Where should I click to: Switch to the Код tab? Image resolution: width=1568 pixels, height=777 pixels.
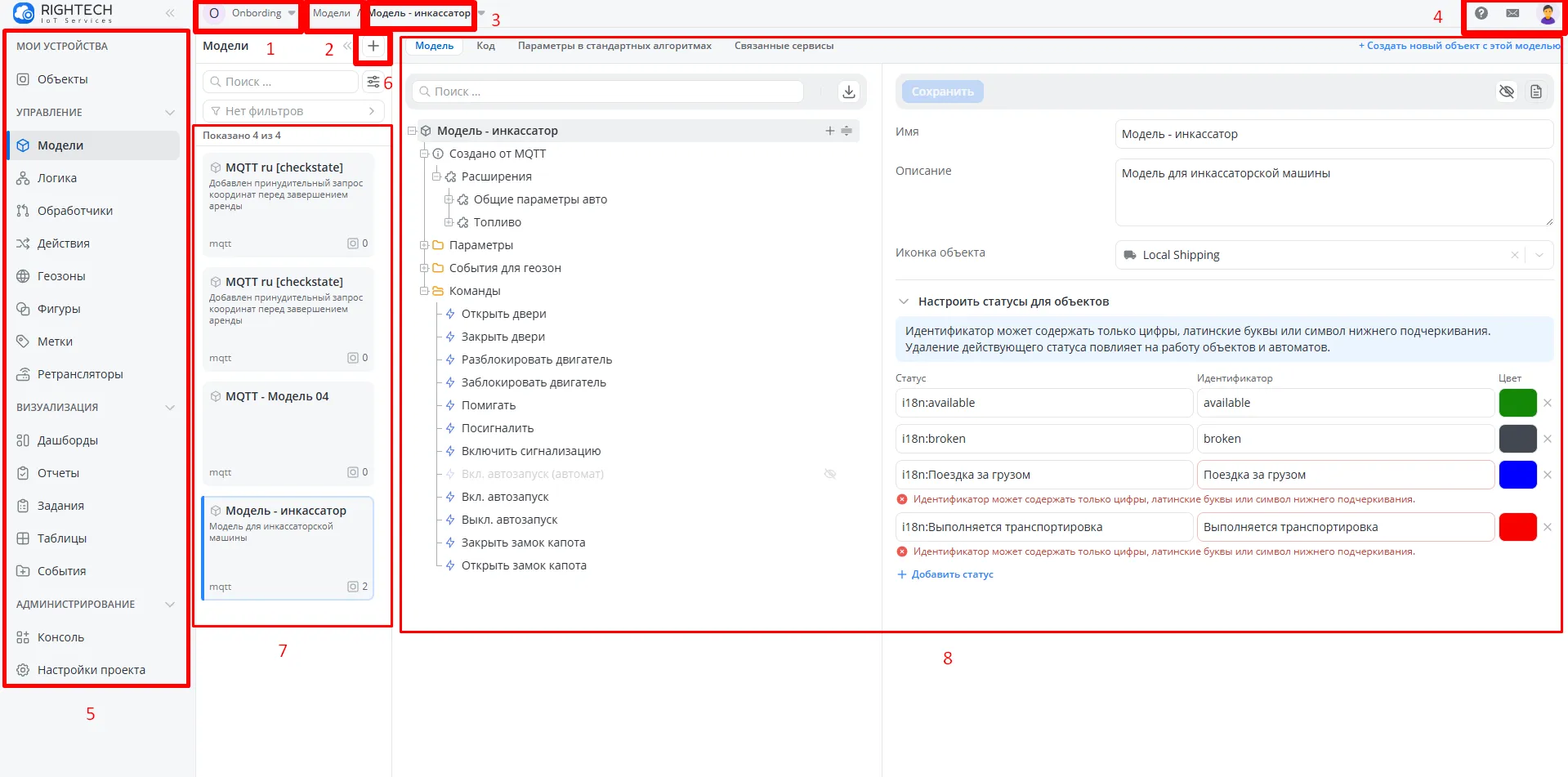coord(485,46)
